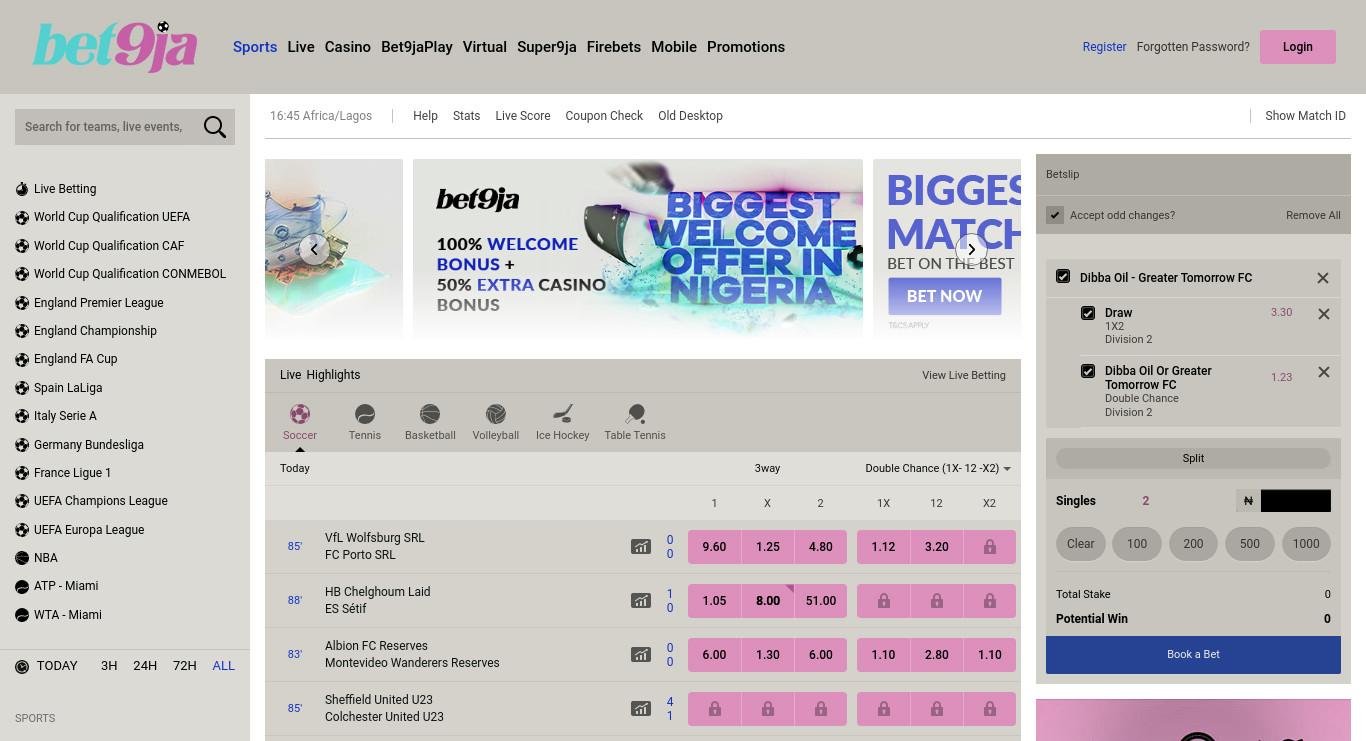The height and width of the screenshot is (741, 1366).
Task: Filter events by 24H
Action: [x=145, y=666]
